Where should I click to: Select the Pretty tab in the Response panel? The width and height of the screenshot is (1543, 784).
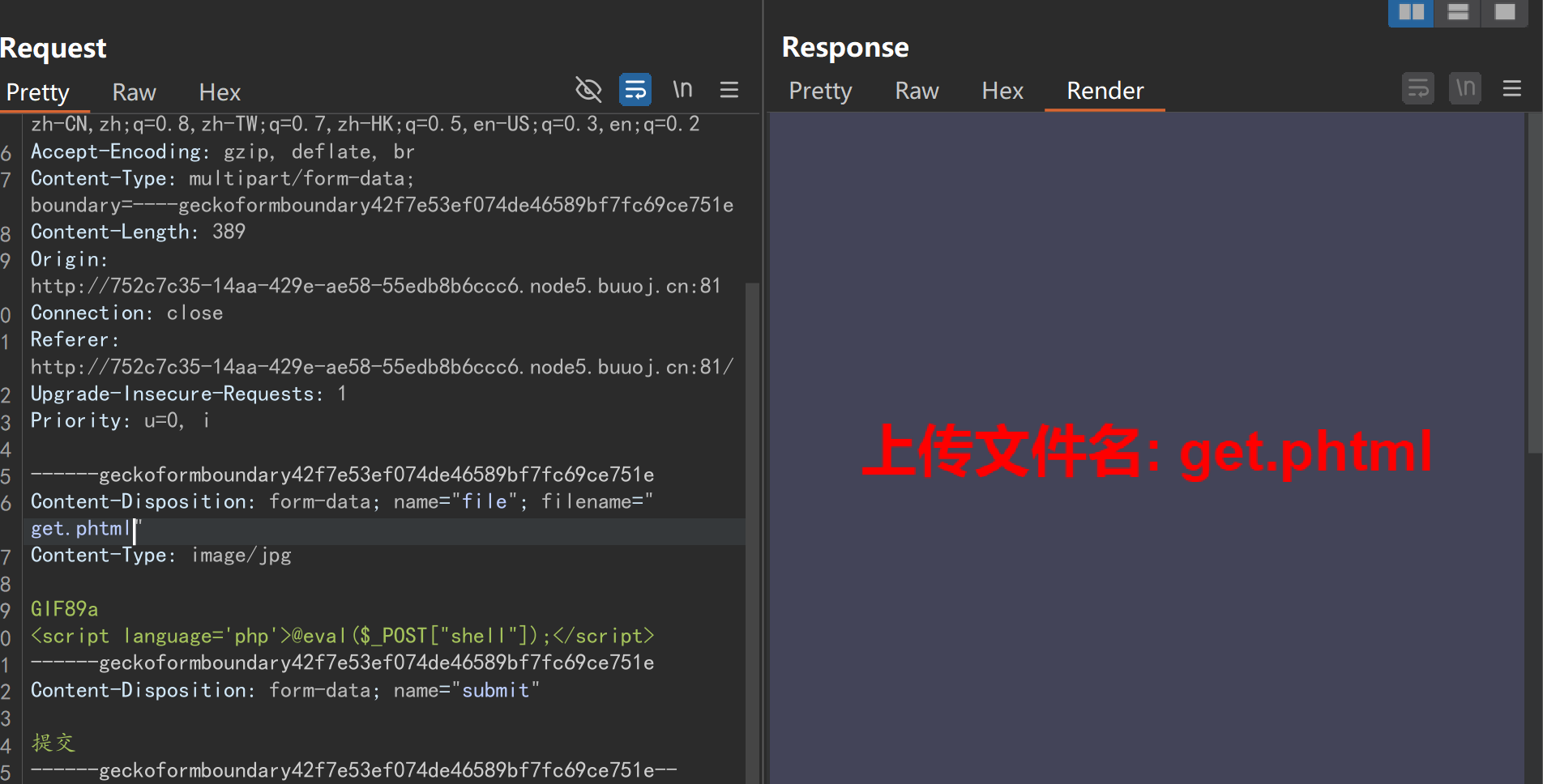(820, 90)
